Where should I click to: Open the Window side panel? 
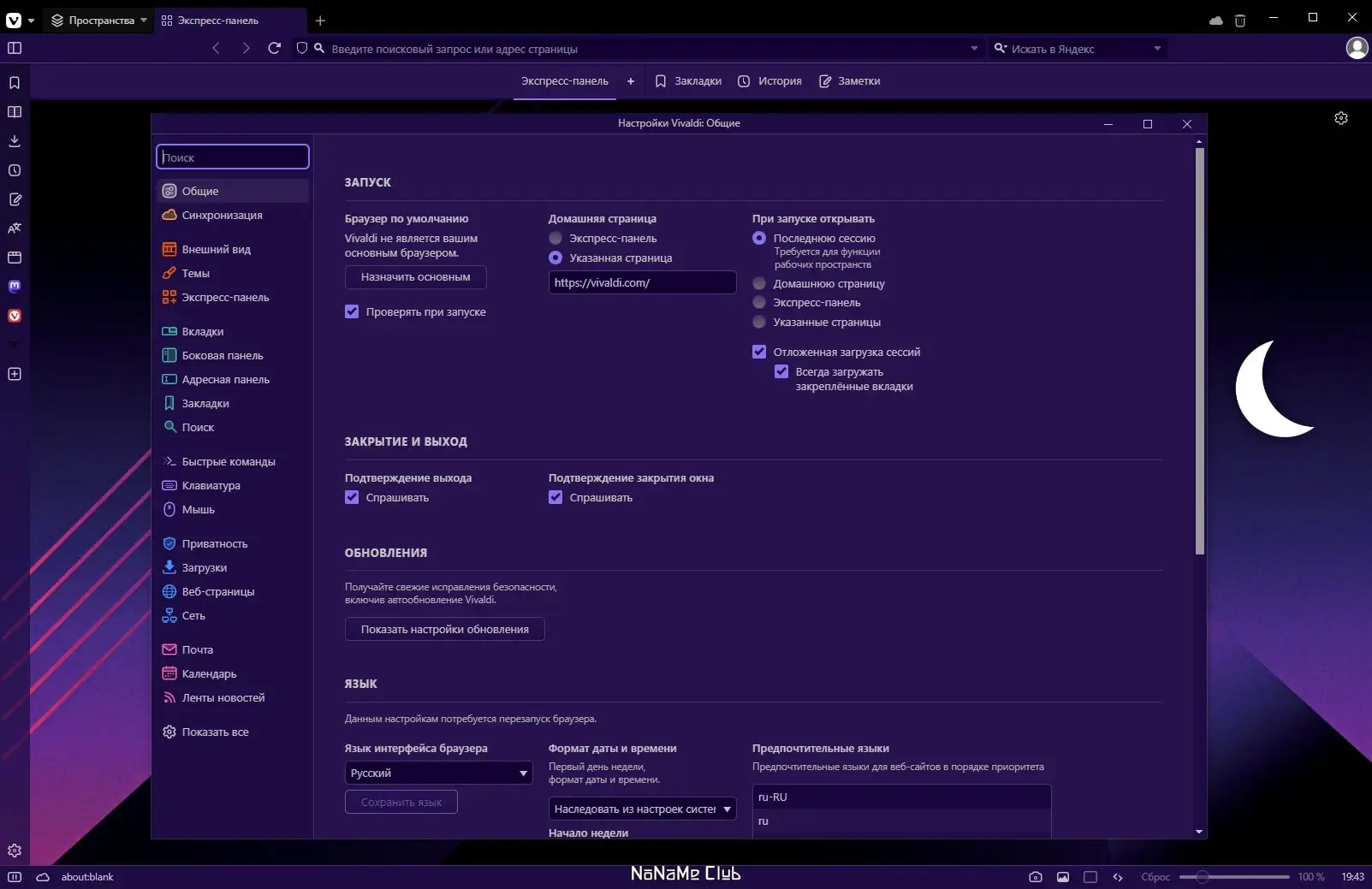[15, 258]
